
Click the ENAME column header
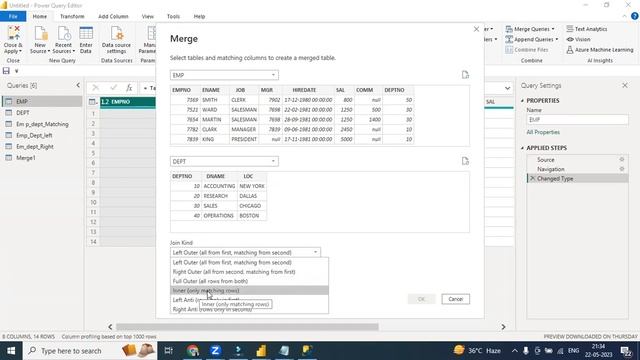point(214,90)
